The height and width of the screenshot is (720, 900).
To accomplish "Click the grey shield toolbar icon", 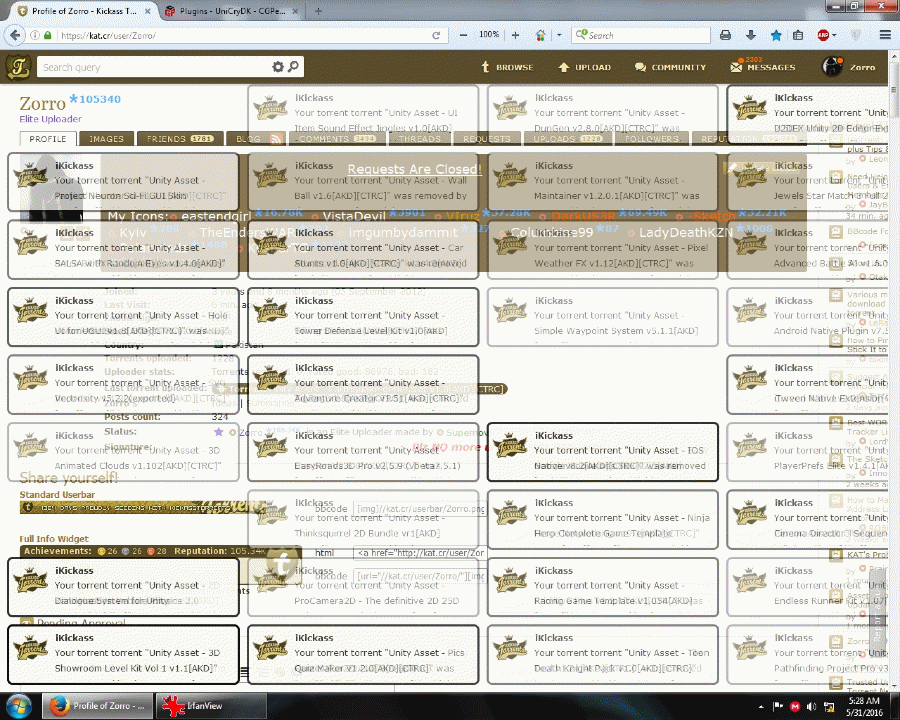I will click(856, 35).
